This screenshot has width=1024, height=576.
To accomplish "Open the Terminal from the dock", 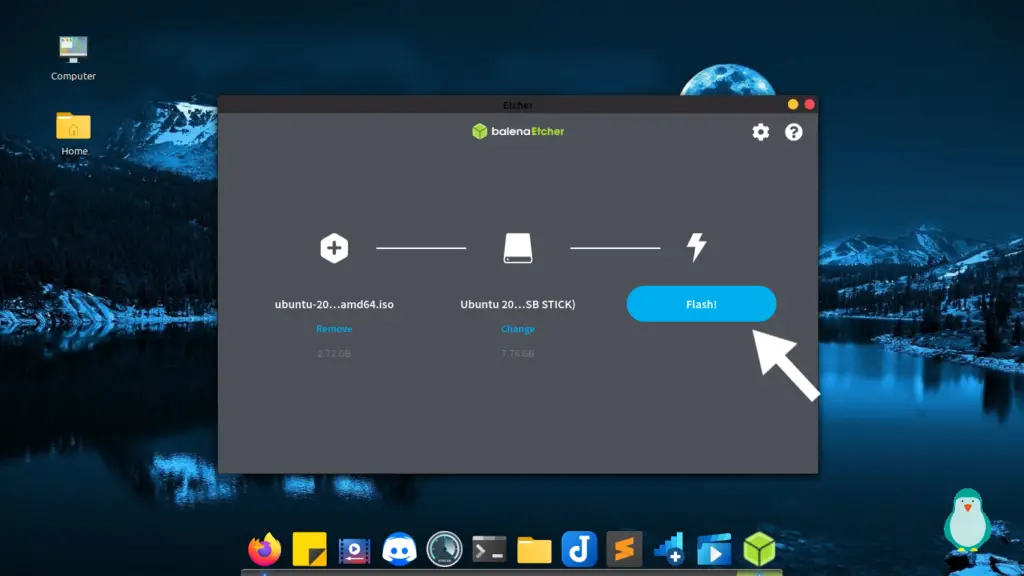I will click(x=489, y=549).
